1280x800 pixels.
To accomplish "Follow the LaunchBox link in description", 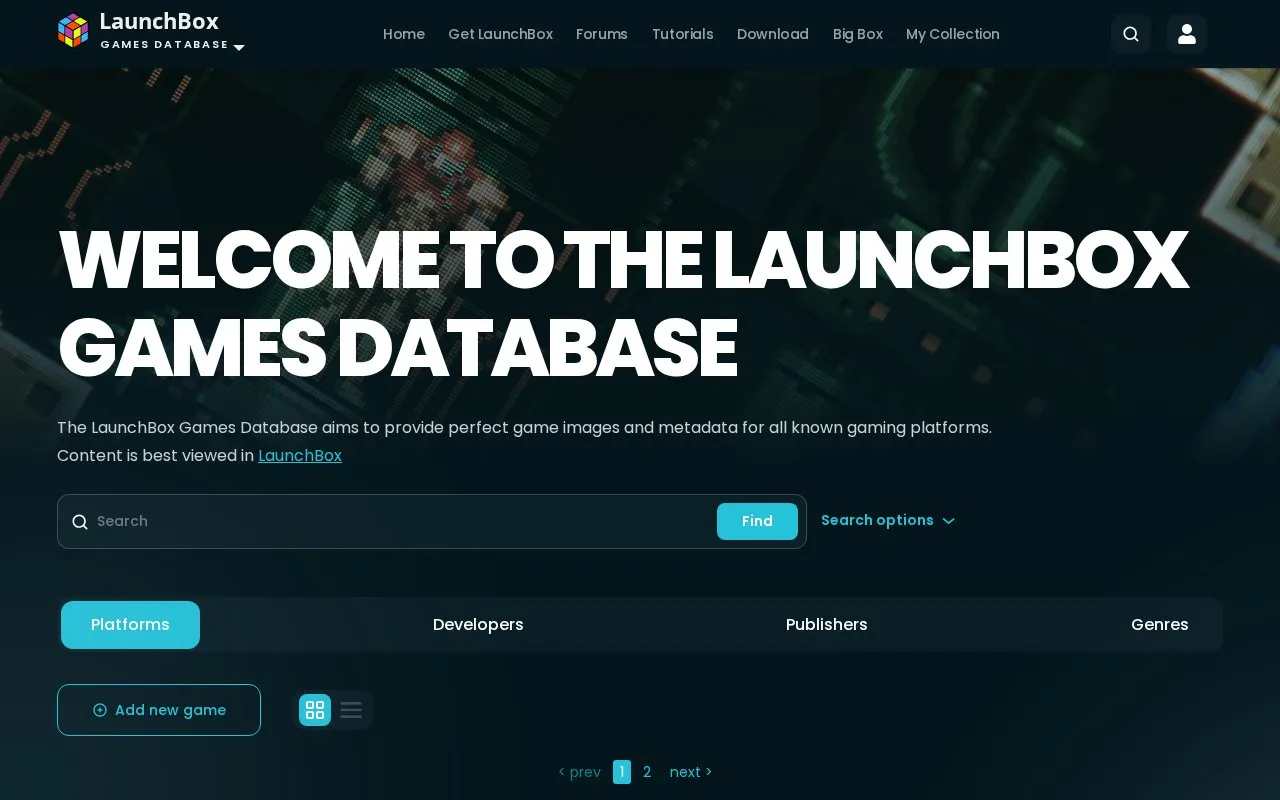I will point(300,456).
